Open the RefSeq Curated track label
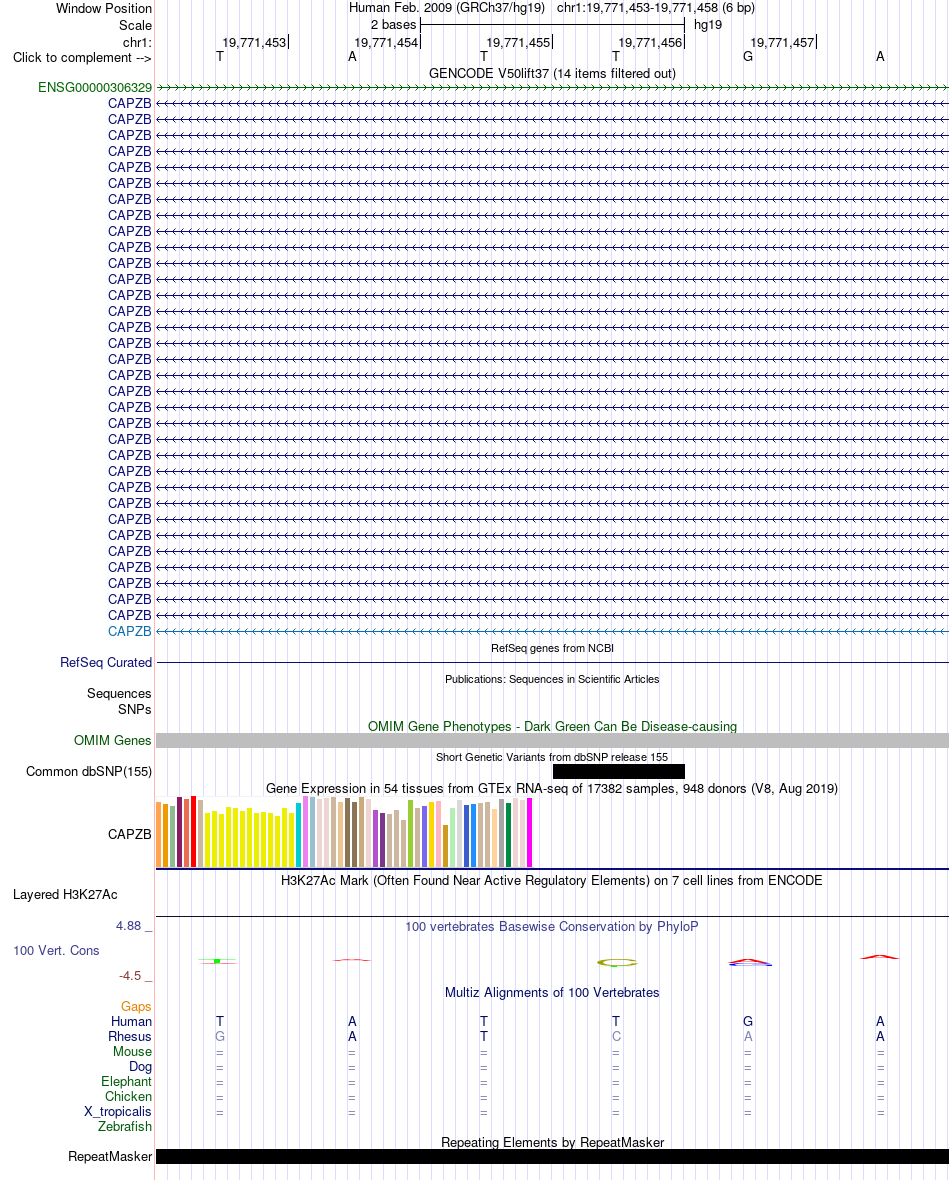The width and height of the screenshot is (950, 1180). [106, 662]
